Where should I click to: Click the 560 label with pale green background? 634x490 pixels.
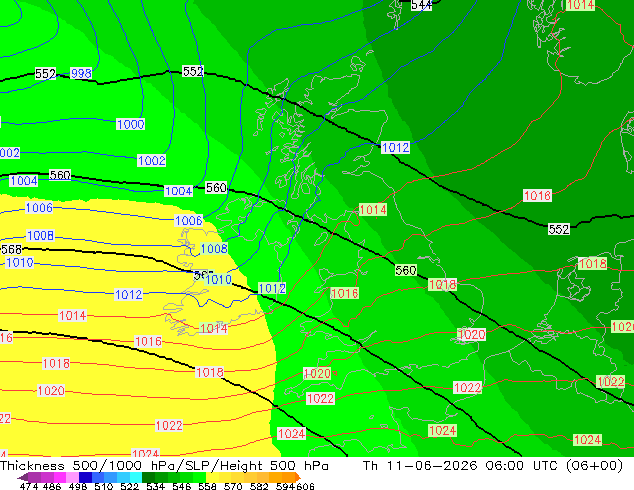click(x=406, y=270)
